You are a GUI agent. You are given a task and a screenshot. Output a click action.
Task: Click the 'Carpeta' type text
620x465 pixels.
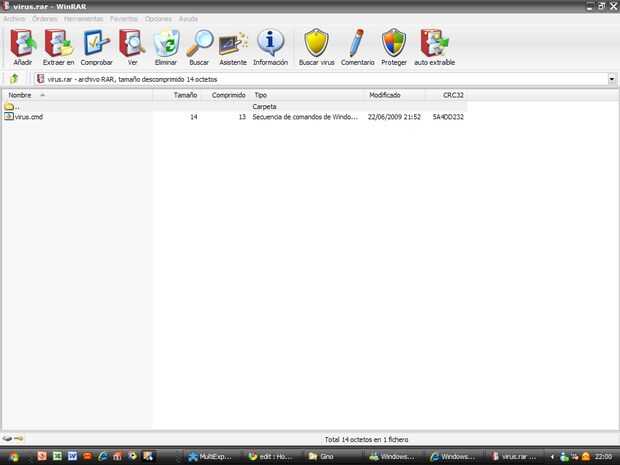coord(264,106)
